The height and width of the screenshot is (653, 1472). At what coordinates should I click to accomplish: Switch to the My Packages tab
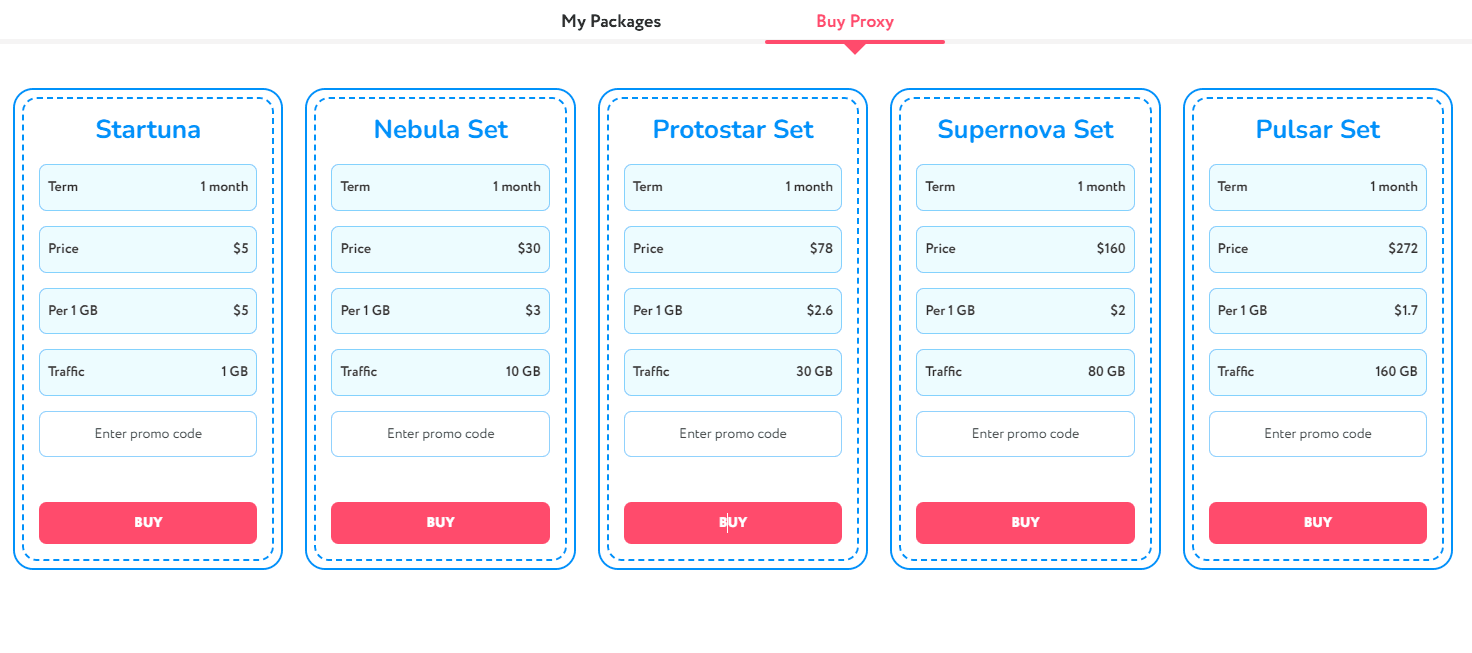(x=611, y=21)
